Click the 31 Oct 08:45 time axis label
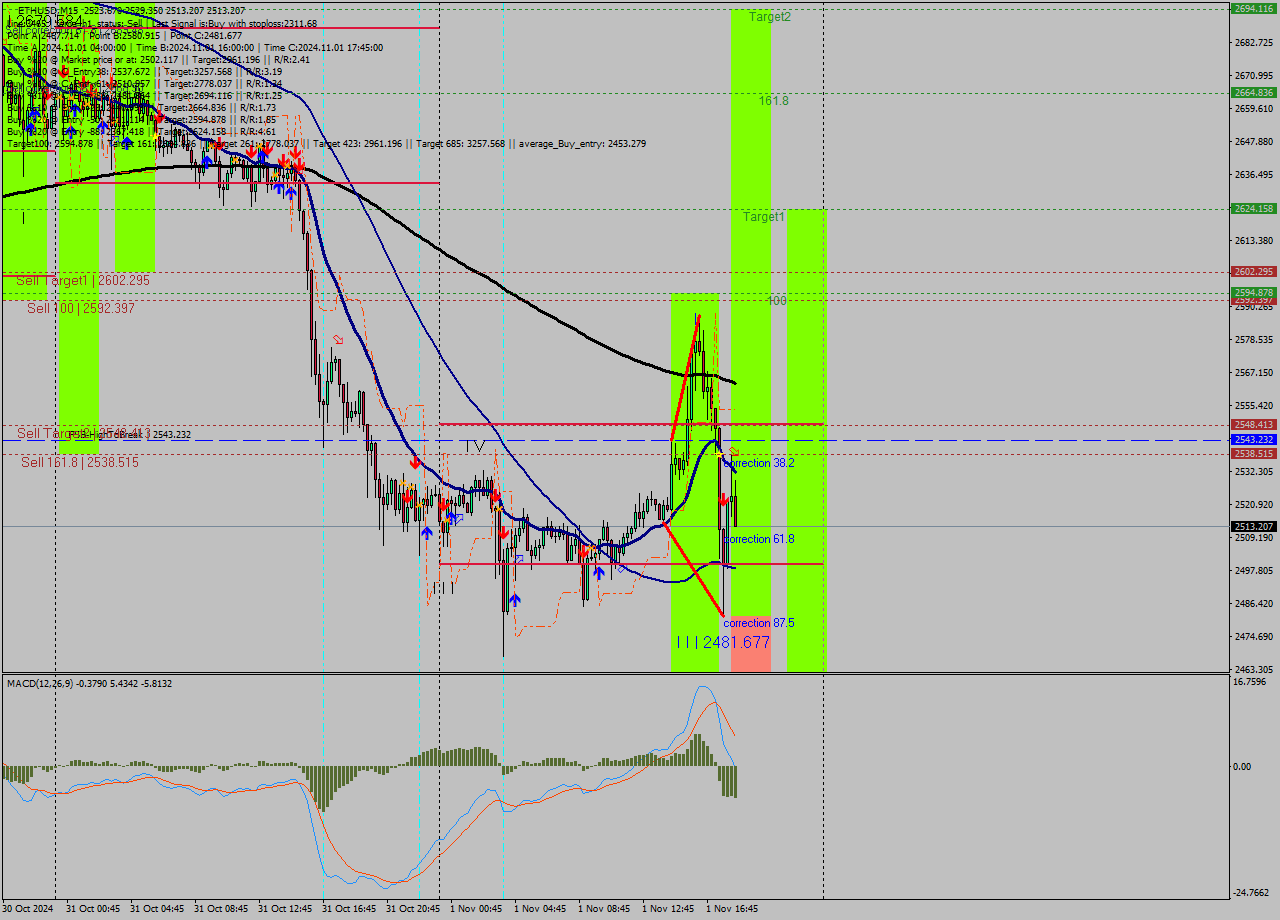1280x920 pixels. coord(220,909)
